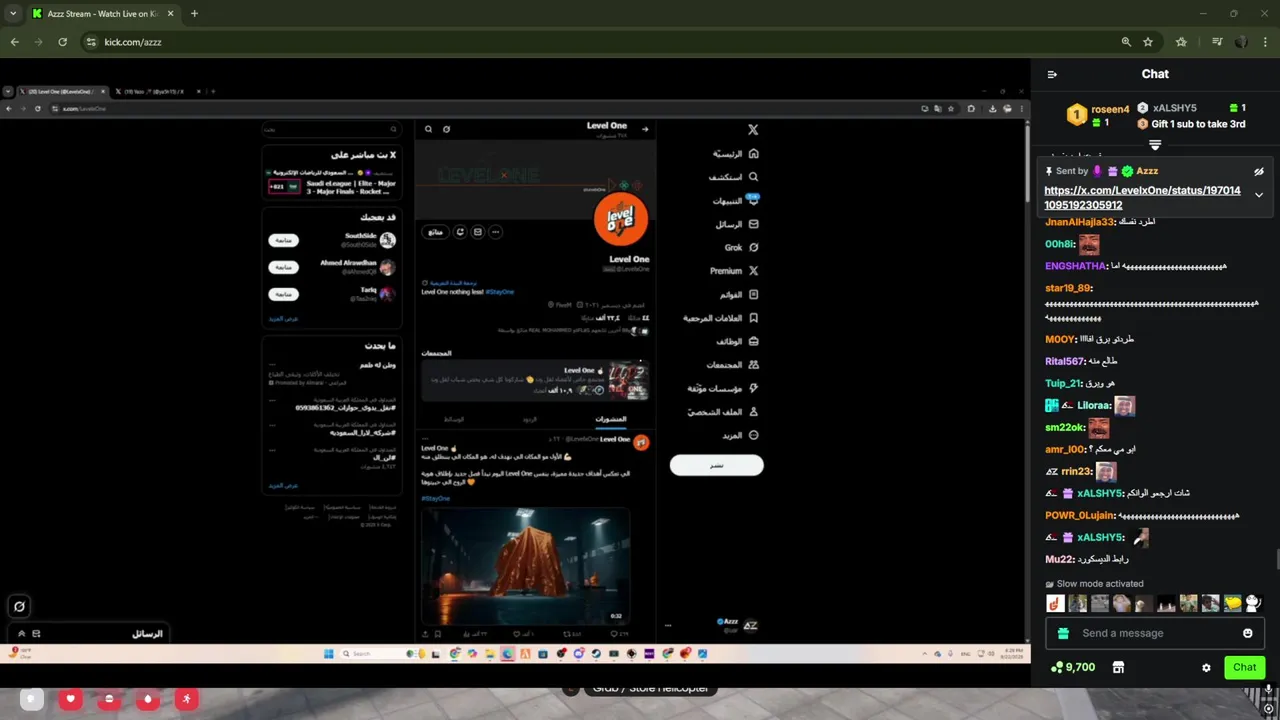The height and width of the screenshot is (720, 1280).
Task: Click username amr_l00 in chat
Action: point(1065,449)
